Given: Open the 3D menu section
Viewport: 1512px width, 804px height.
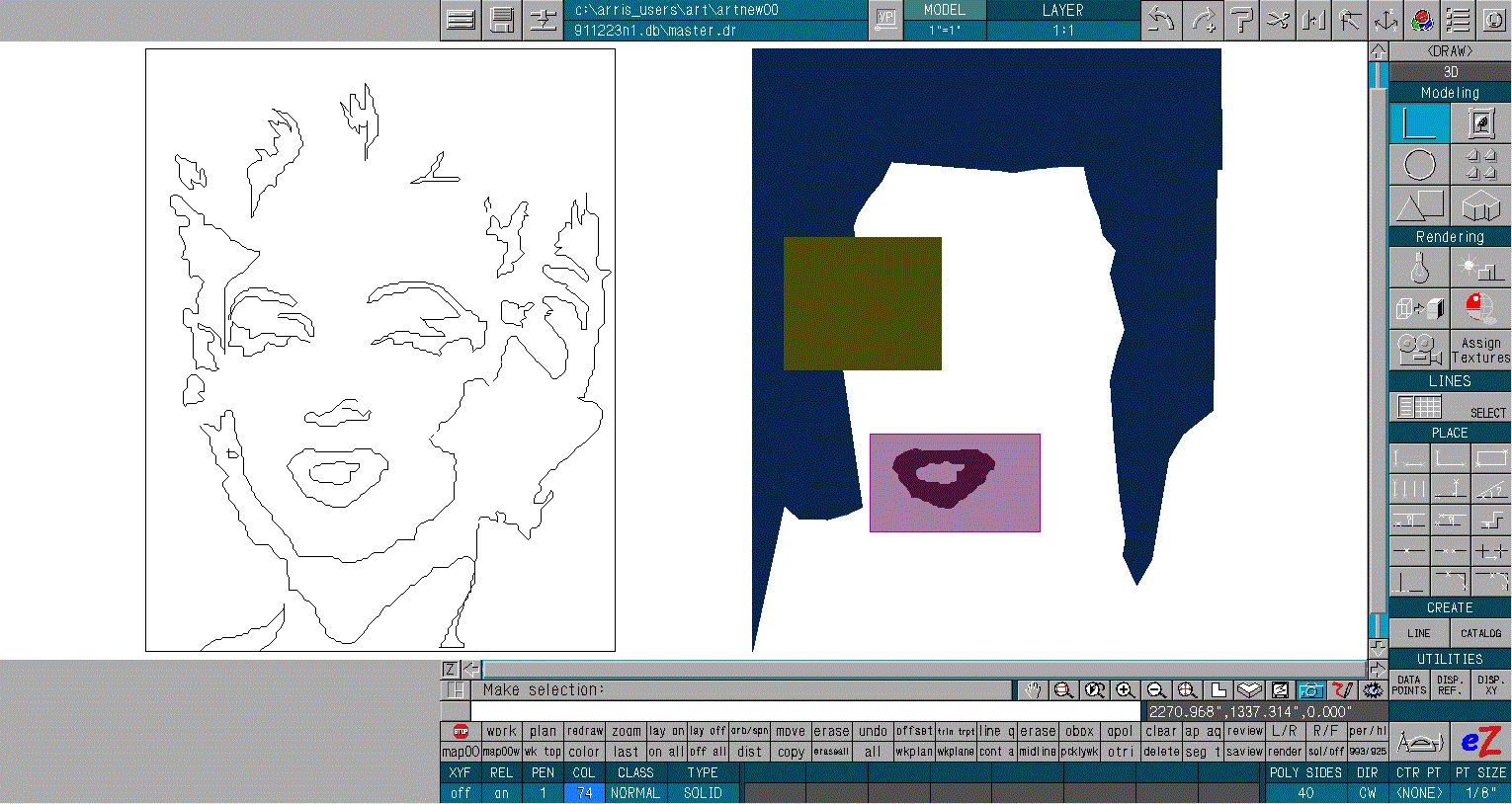Looking at the screenshot, I should [1450, 72].
